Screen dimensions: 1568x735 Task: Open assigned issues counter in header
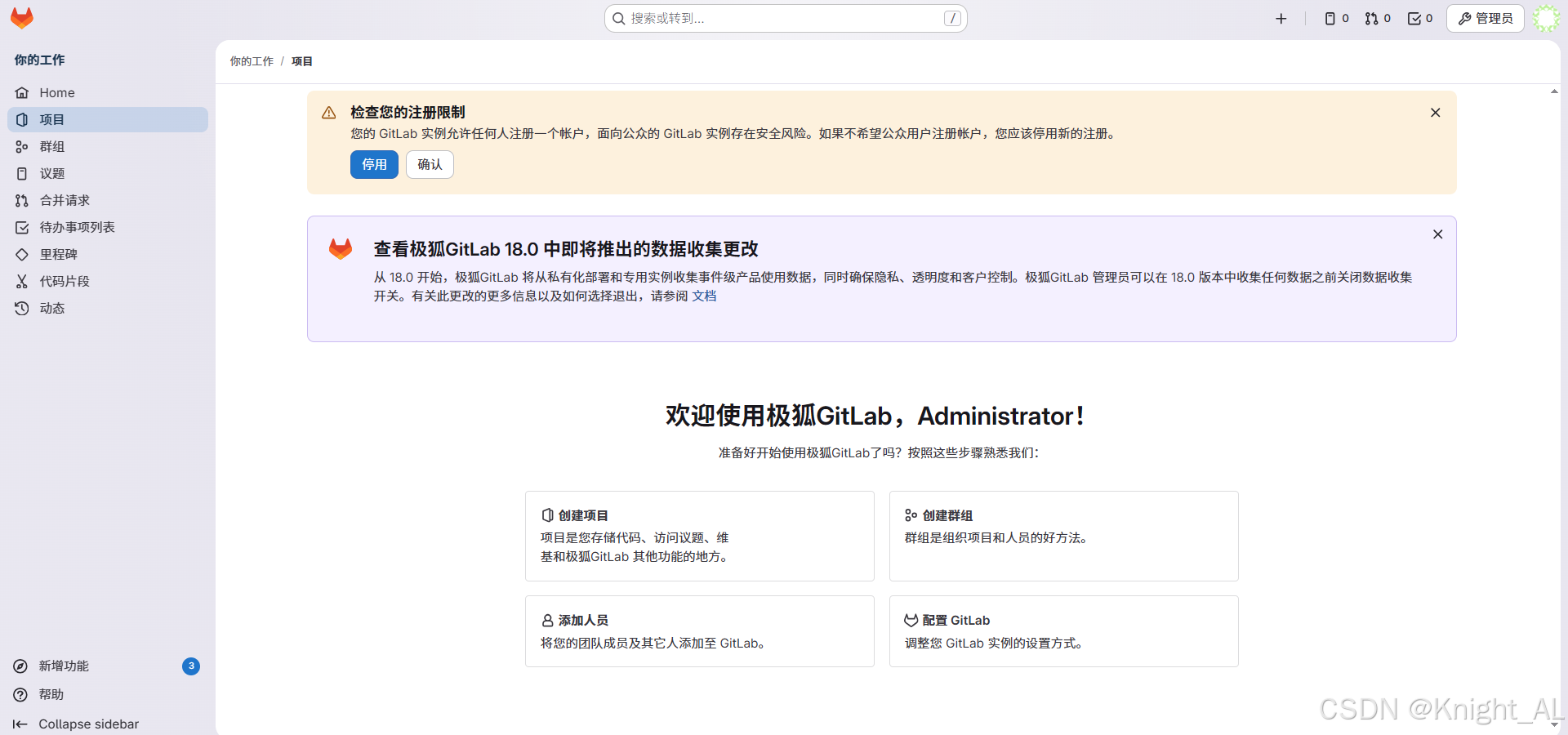coord(1336,18)
